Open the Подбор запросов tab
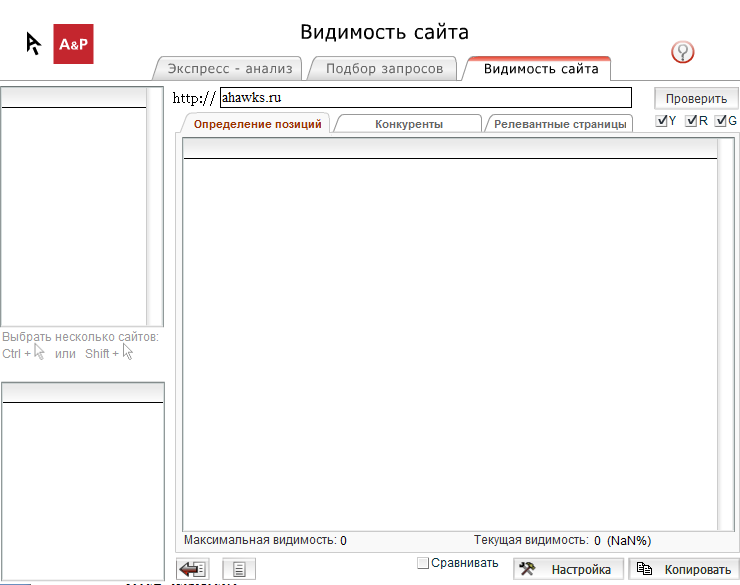The width and height of the screenshot is (740, 585). pos(385,69)
